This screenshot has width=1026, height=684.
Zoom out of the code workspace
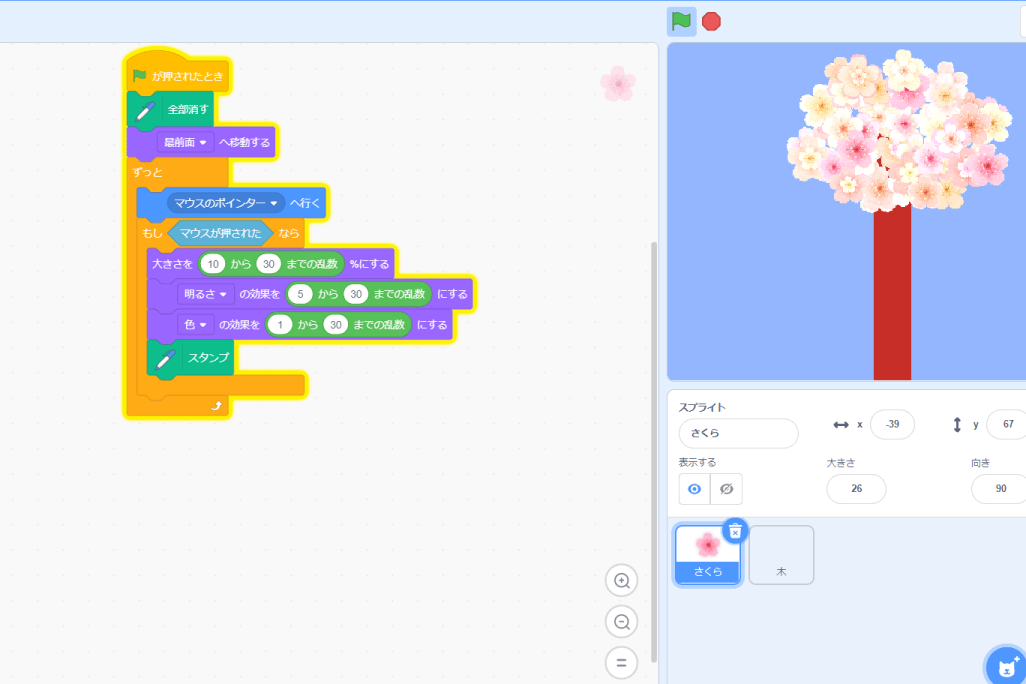tap(621, 622)
